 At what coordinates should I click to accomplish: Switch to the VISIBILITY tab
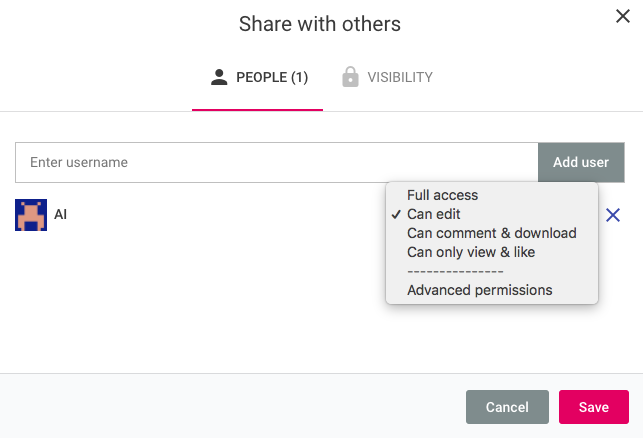pos(388,77)
